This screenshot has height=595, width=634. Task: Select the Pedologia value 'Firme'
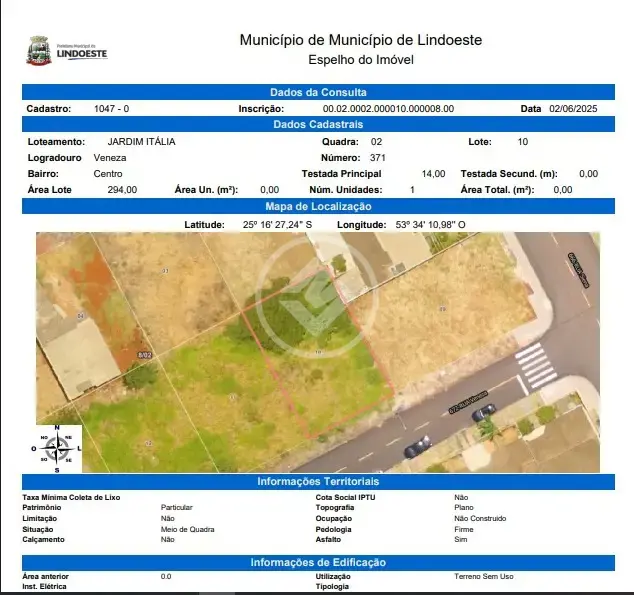464,530
